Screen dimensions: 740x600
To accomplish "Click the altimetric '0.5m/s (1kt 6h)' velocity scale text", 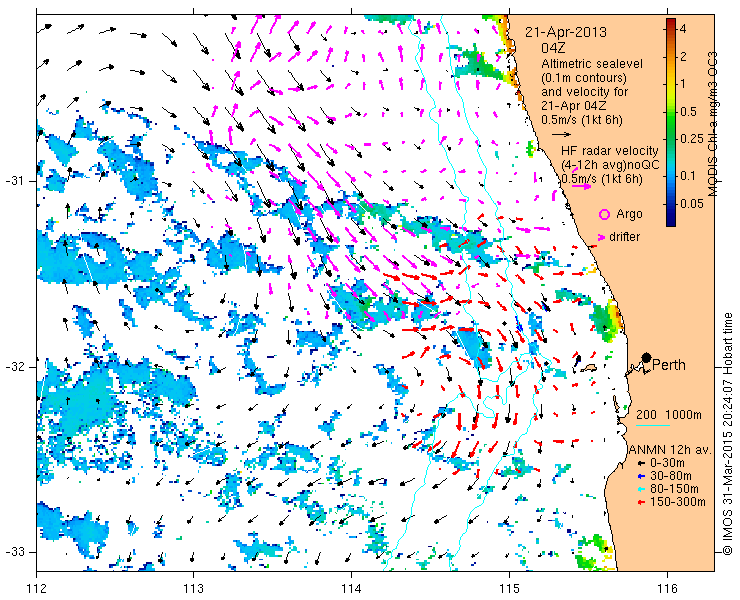I will click(581, 120).
